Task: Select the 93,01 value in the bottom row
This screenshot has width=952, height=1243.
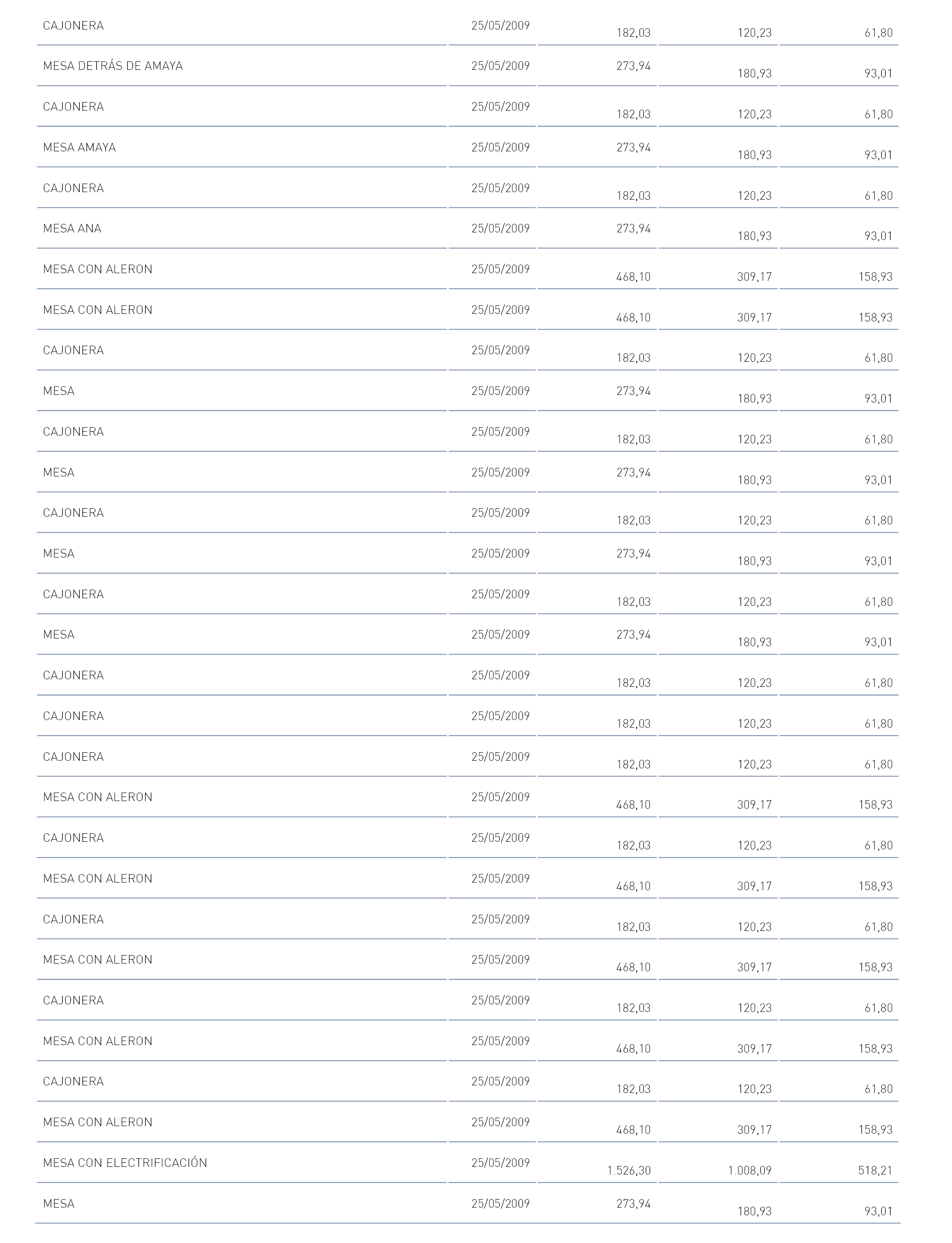Action: point(879,1211)
